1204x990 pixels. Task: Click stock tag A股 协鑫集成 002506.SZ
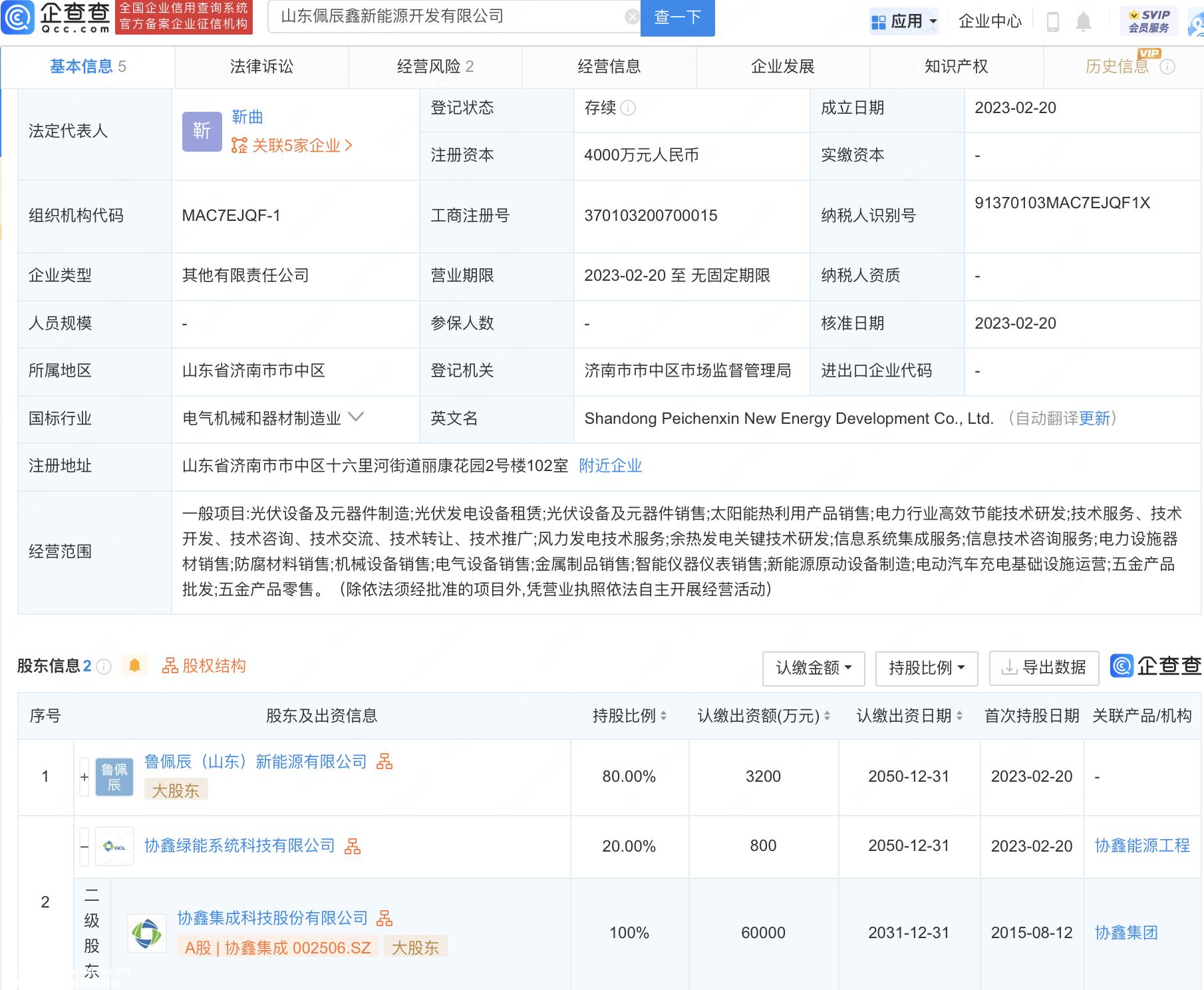[x=277, y=947]
